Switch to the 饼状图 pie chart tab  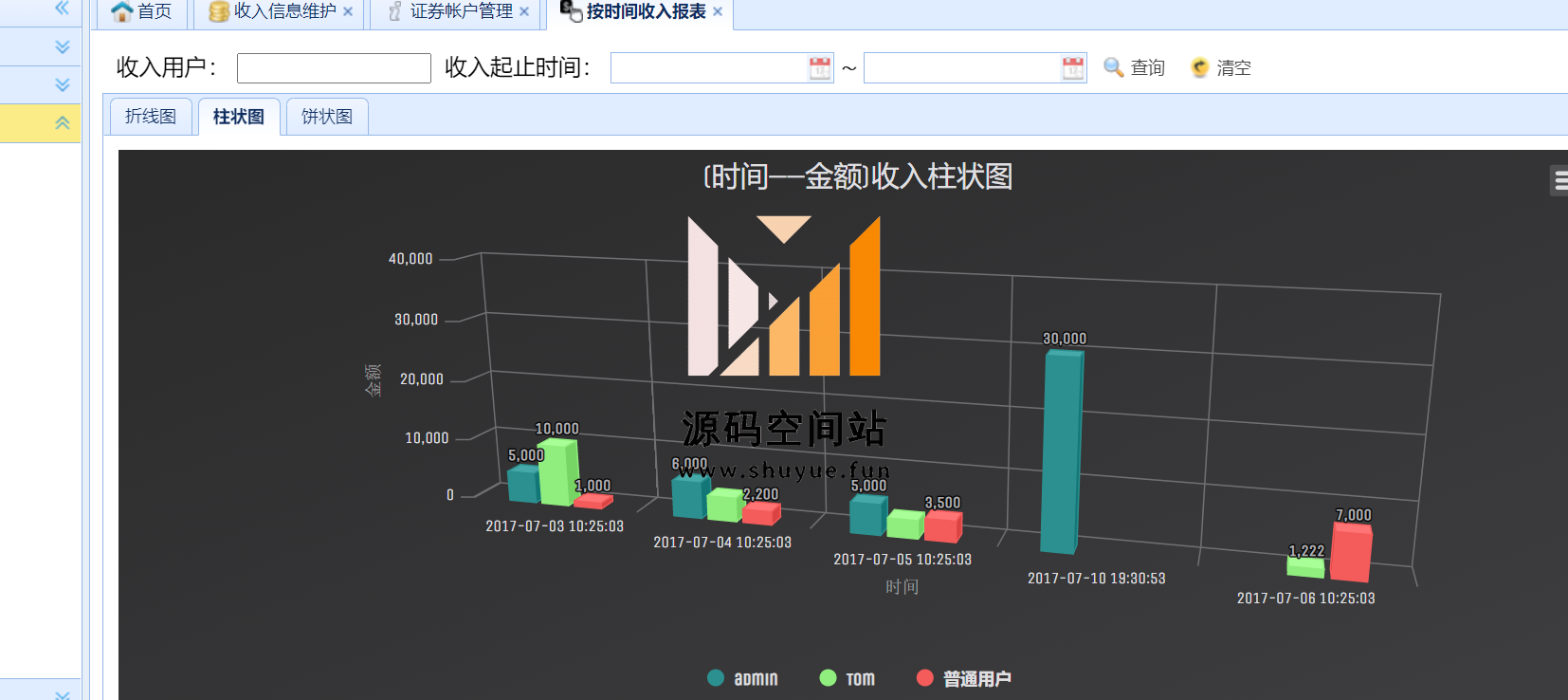click(x=327, y=117)
